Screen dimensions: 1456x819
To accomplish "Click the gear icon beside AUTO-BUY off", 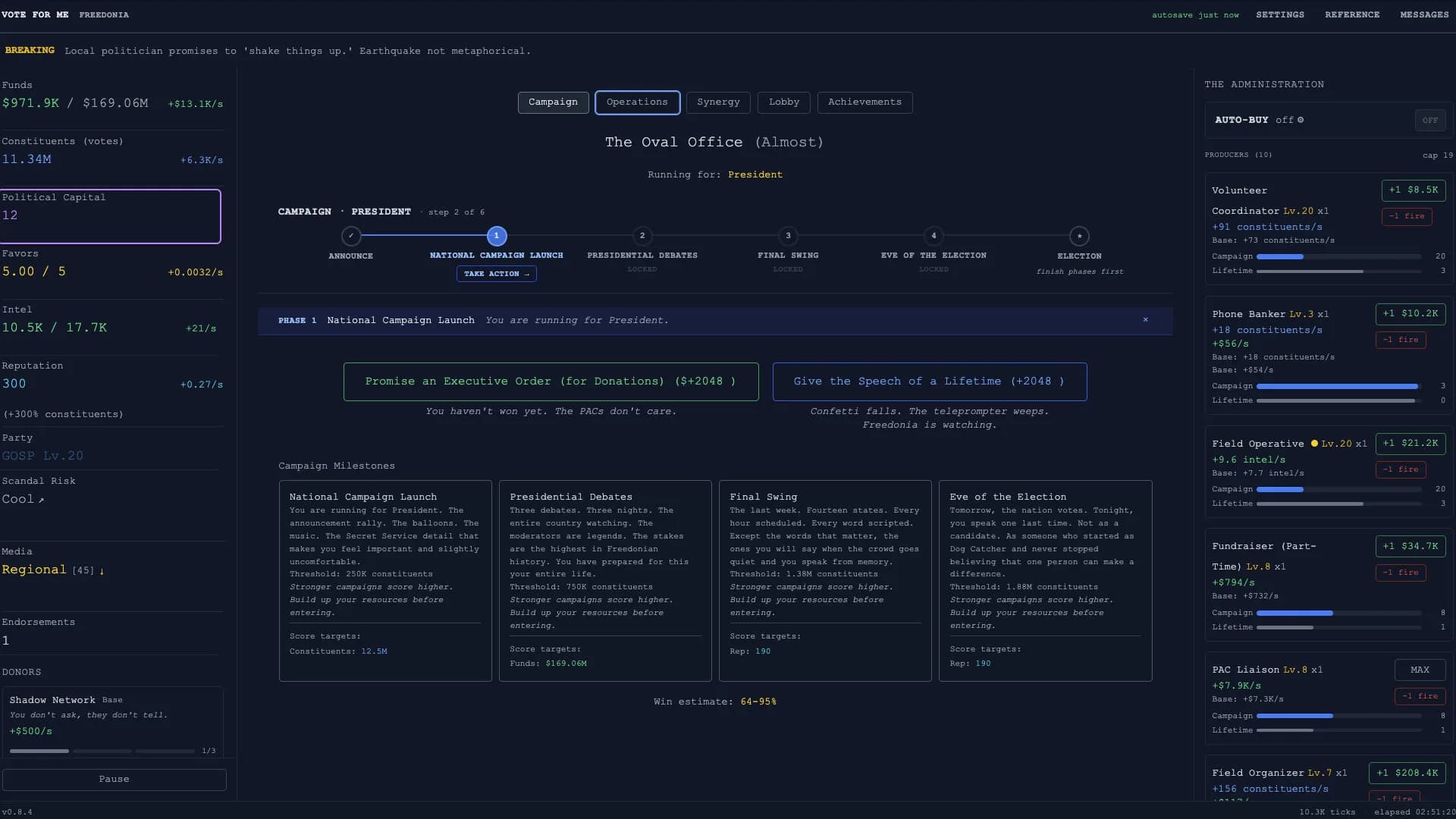I will 1301,120.
